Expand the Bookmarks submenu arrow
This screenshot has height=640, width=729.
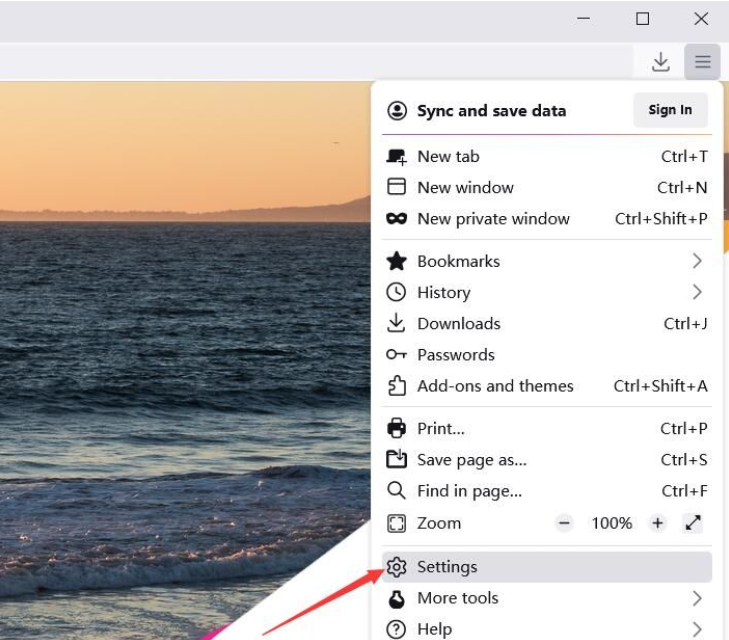(x=697, y=261)
